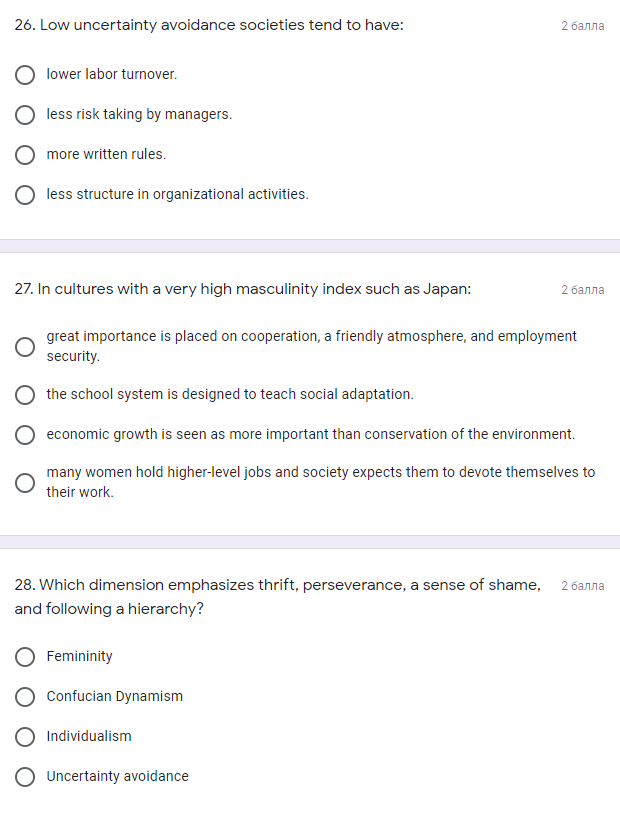The height and width of the screenshot is (819, 620).
Task: Select "Femininity" for question 28
Action: pos(25,656)
